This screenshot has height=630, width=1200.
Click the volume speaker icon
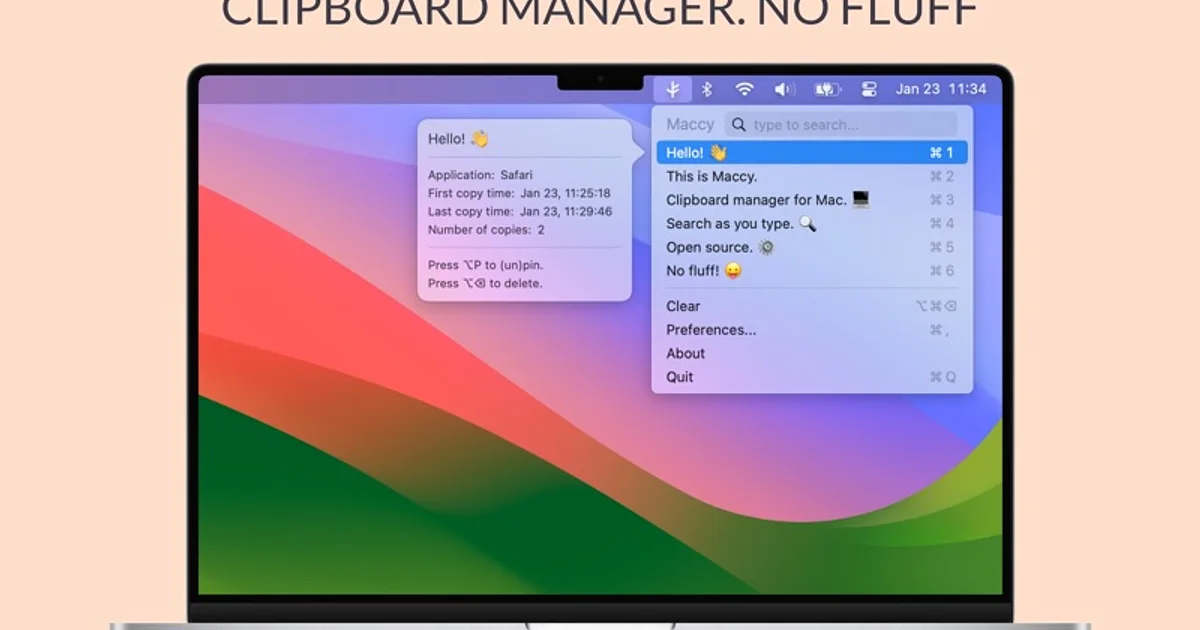point(784,89)
